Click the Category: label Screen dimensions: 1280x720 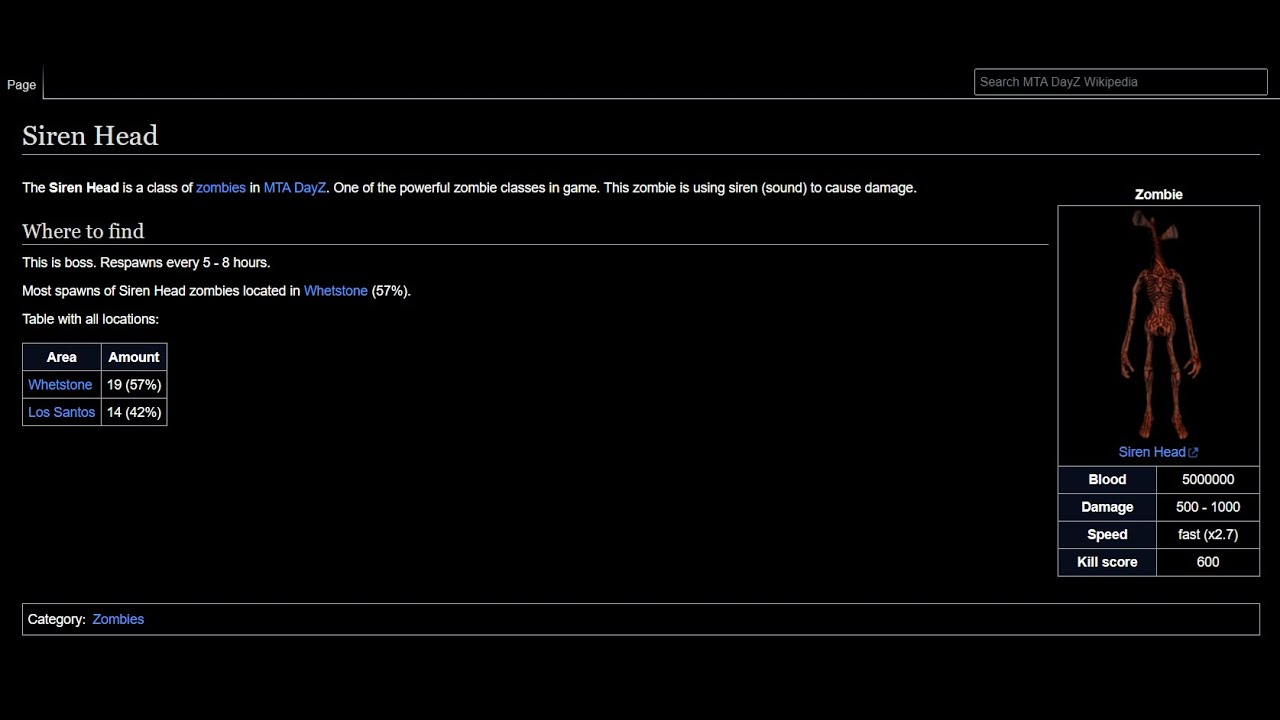point(57,619)
